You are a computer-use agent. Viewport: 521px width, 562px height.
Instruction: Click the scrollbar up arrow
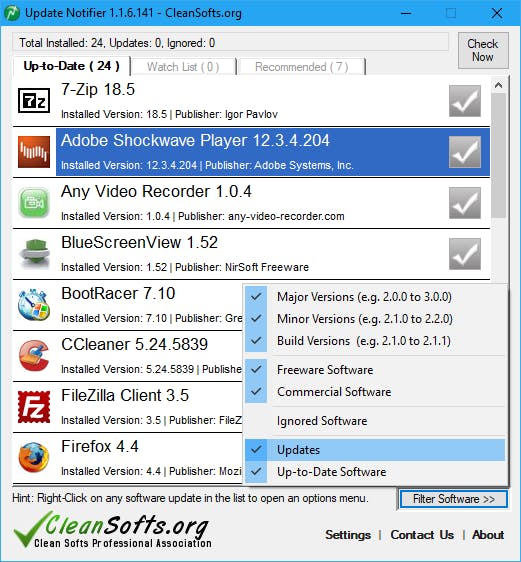pos(498,85)
